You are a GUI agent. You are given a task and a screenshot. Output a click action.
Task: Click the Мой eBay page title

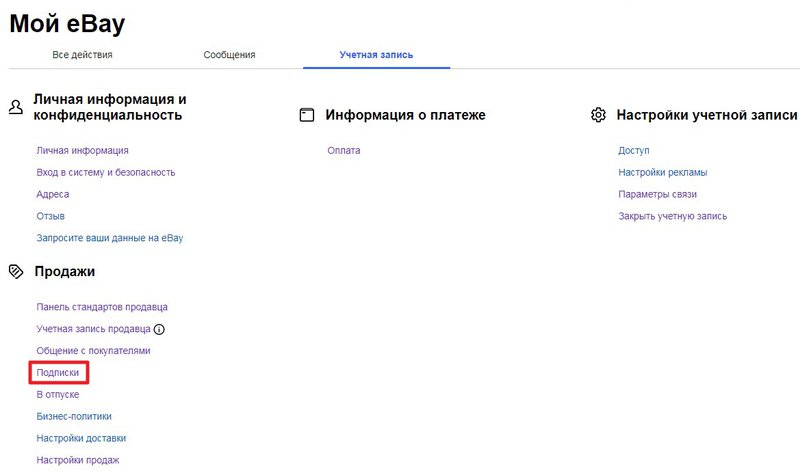coord(67,23)
